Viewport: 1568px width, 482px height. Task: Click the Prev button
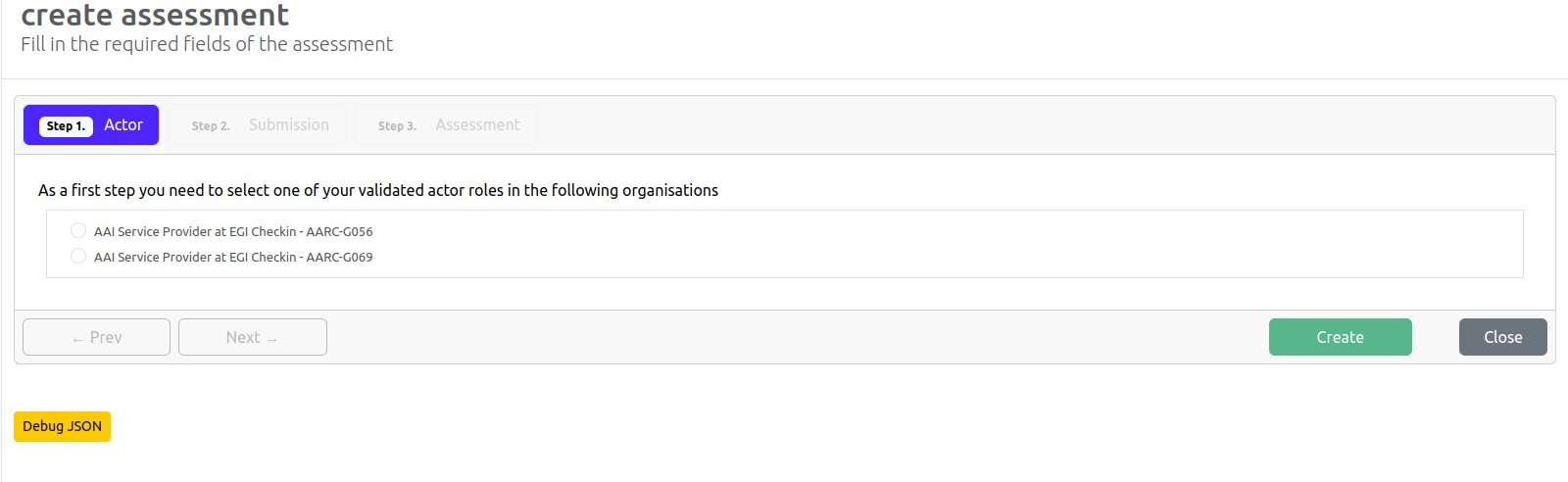[x=96, y=337]
